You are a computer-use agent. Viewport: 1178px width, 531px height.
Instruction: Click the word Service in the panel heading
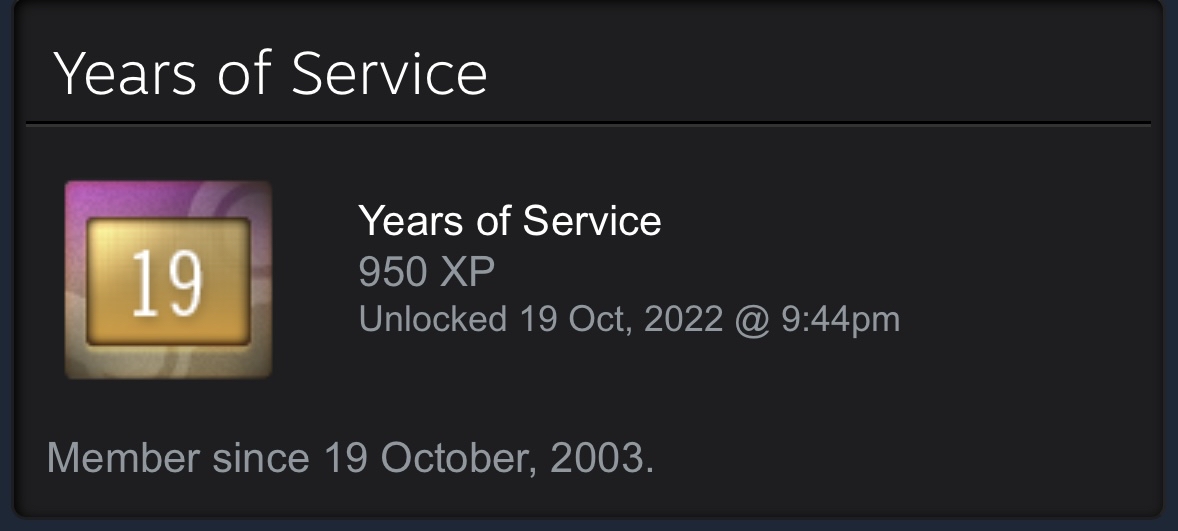pyautogui.click(x=389, y=74)
